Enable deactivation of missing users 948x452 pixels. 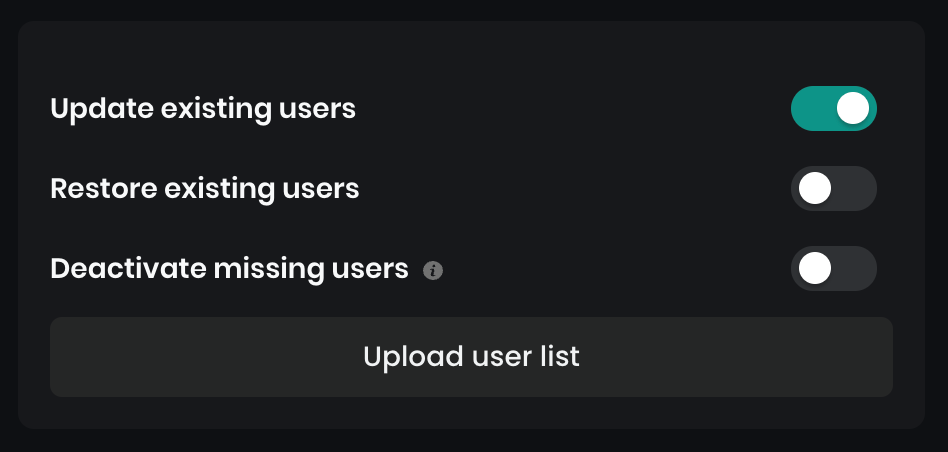pyautogui.click(x=833, y=269)
